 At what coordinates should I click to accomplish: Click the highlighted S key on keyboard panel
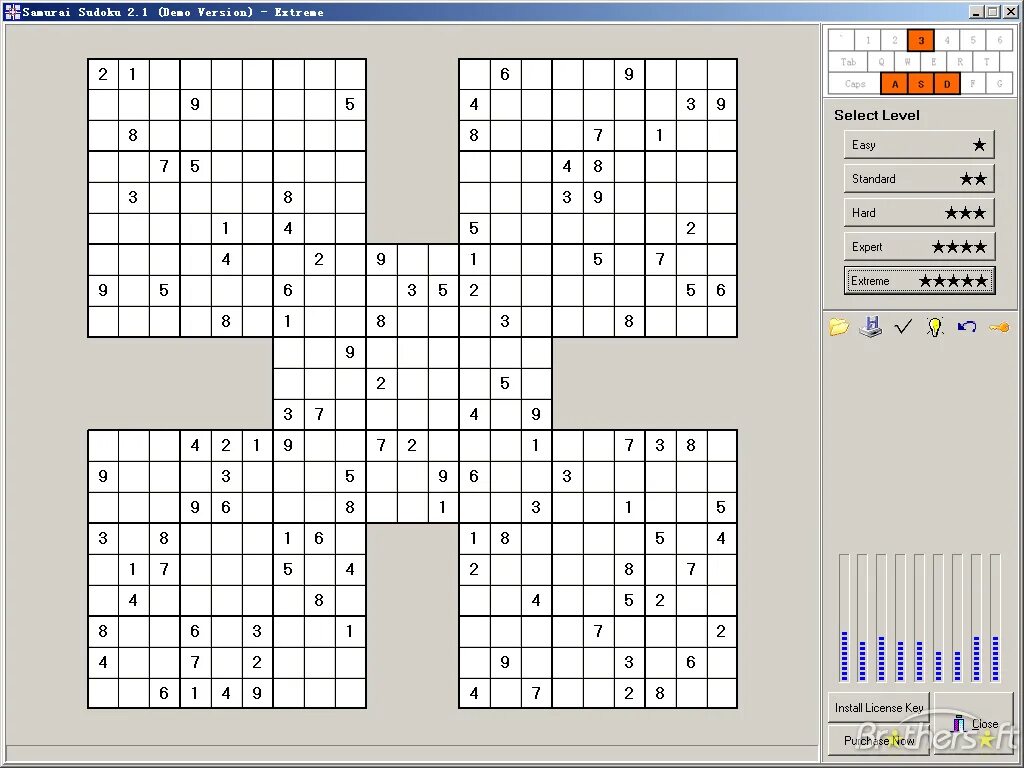click(x=921, y=84)
